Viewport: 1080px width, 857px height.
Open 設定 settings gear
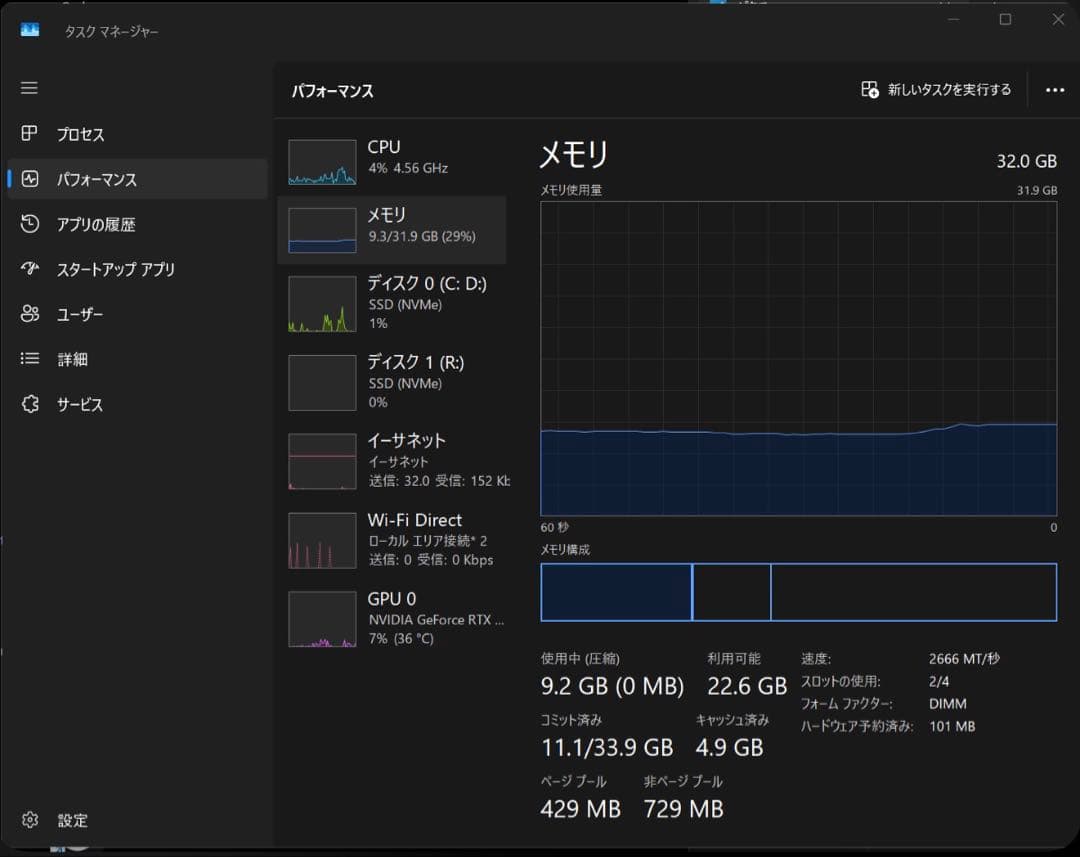coord(30,820)
